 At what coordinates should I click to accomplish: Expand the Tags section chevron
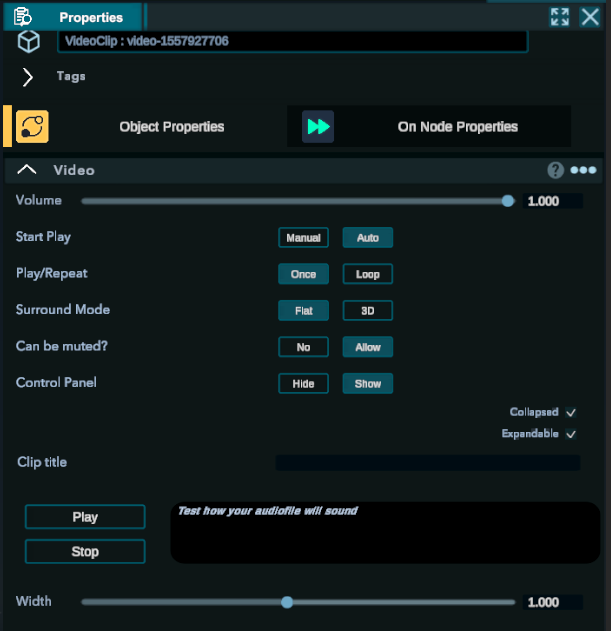pyautogui.click(x=28, y=77)
